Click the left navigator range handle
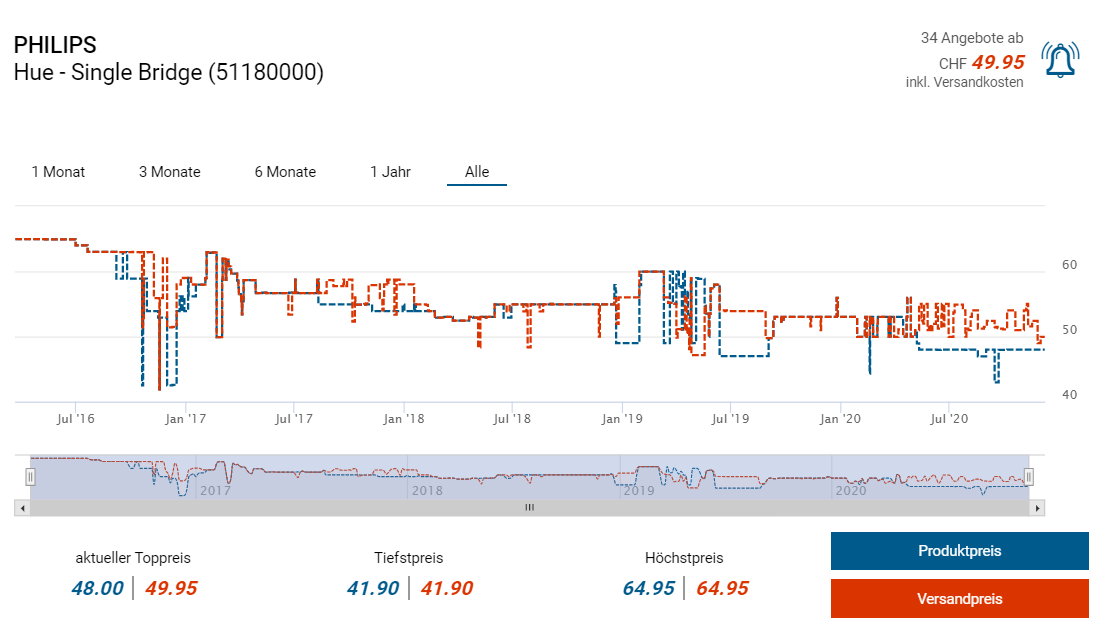 tap(30, 477)
